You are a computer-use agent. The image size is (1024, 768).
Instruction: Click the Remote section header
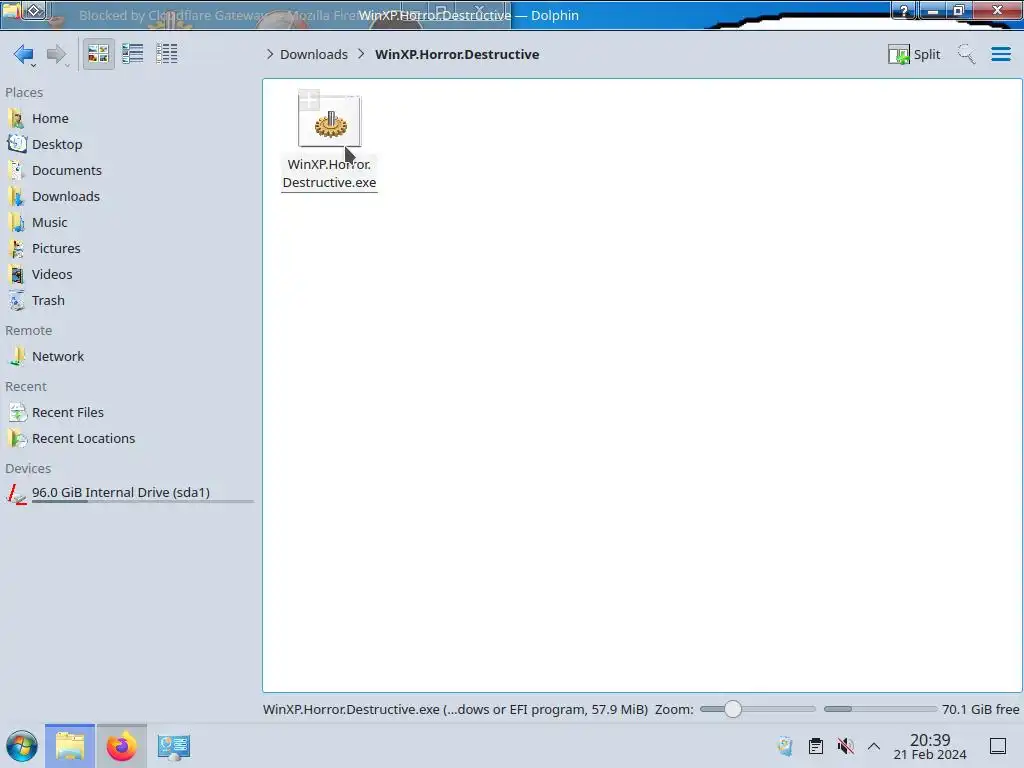click(x=29, y=331)
